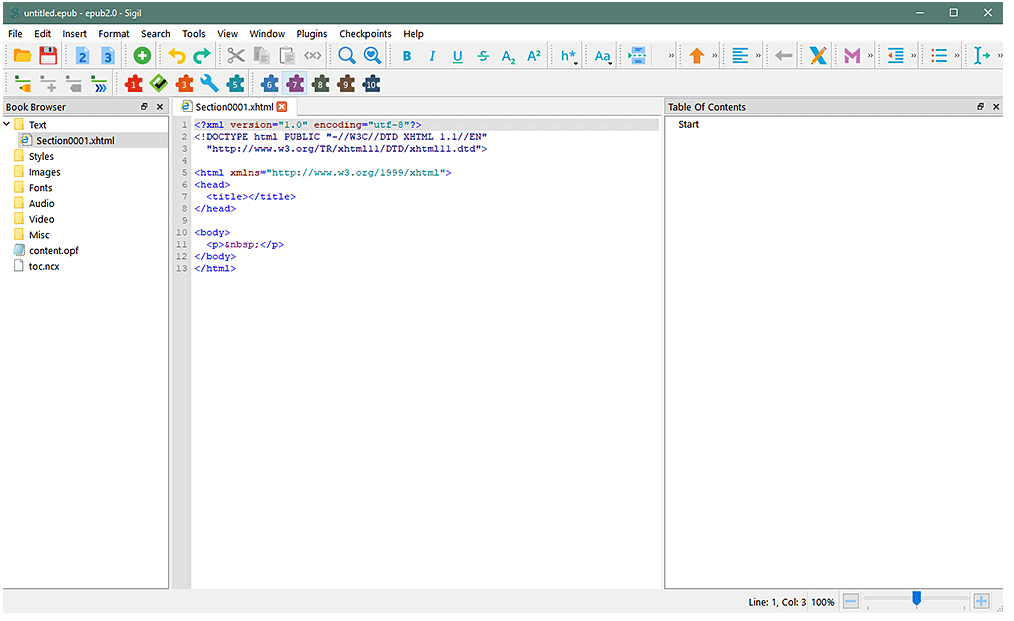This screenshot has width=1014, height=621.
Task: Cut selection with the scissors icon
Action: (x=236, y=56)
